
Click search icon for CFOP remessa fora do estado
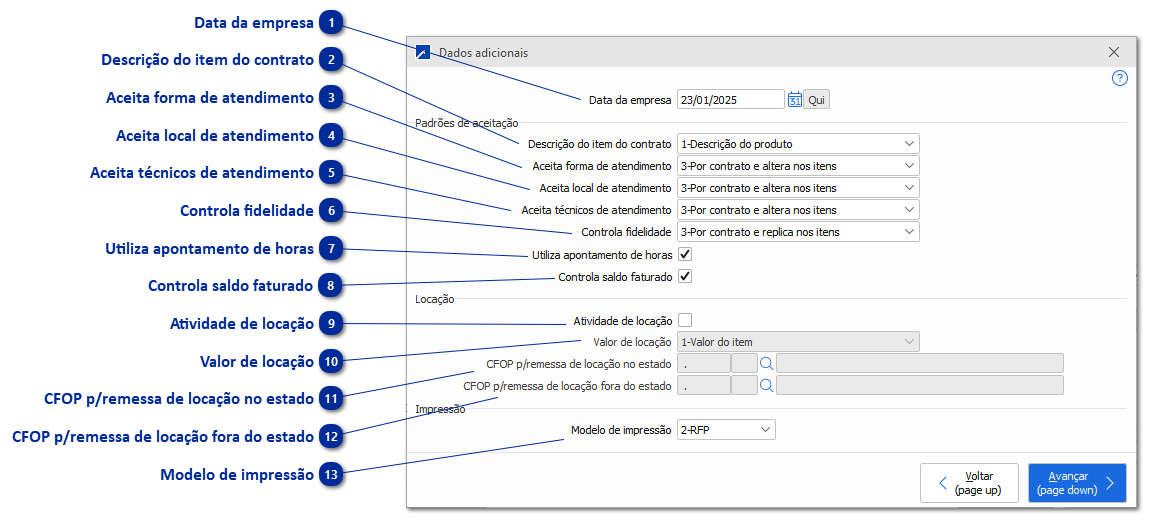(x=767, y=386)
